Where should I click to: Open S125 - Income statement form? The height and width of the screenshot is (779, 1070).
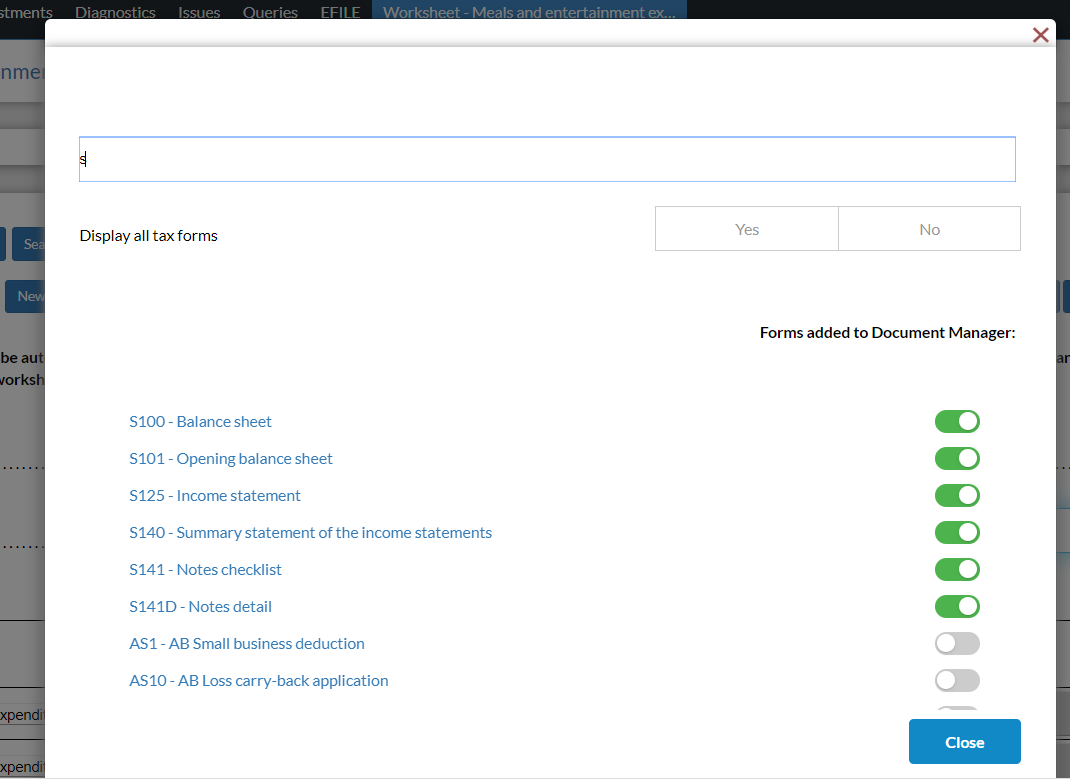pos(215,496)
